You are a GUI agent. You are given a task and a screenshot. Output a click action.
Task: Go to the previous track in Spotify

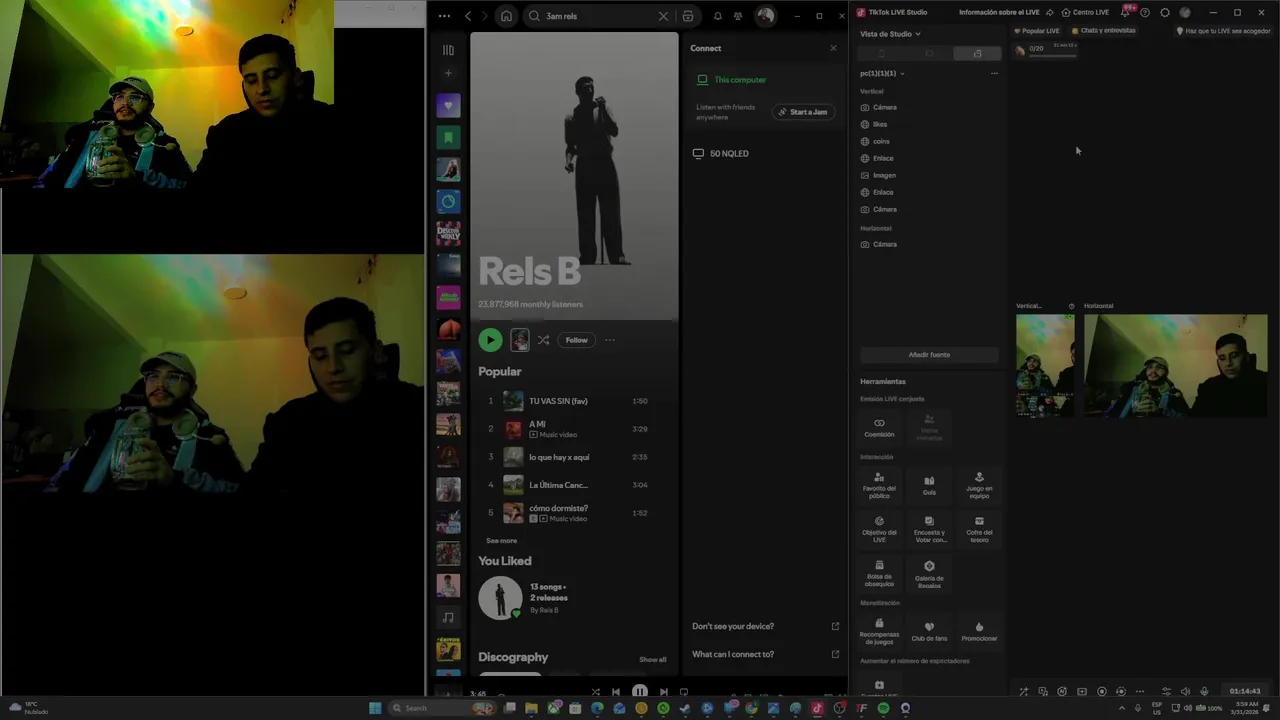tap(616, 692)
